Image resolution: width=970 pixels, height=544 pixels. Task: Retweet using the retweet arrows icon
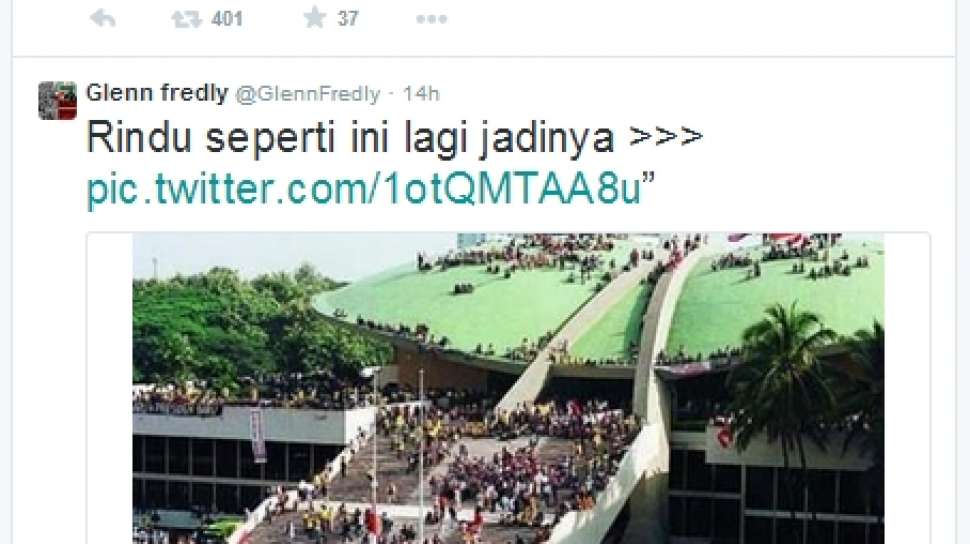click(x=186, y=19)
